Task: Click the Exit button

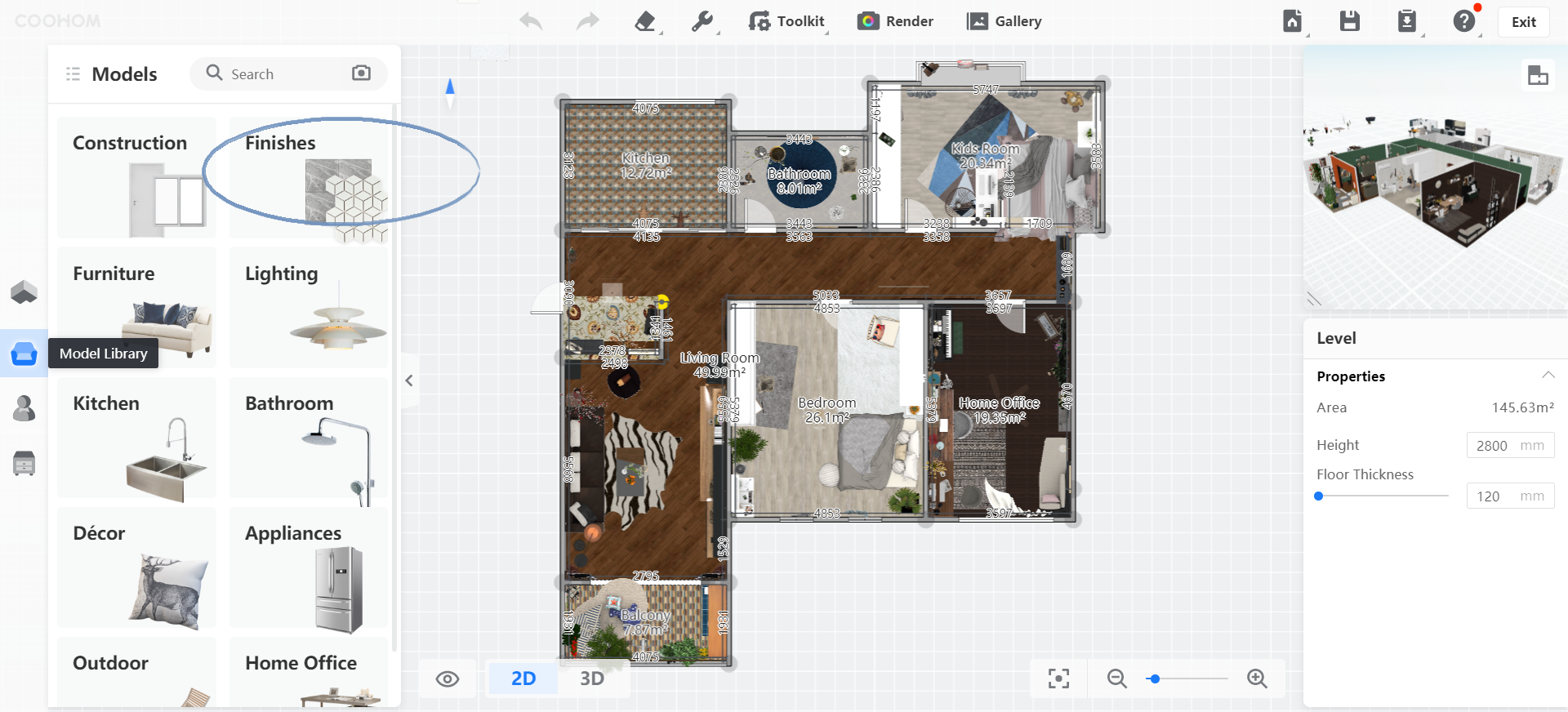Action: (1523, 22)
